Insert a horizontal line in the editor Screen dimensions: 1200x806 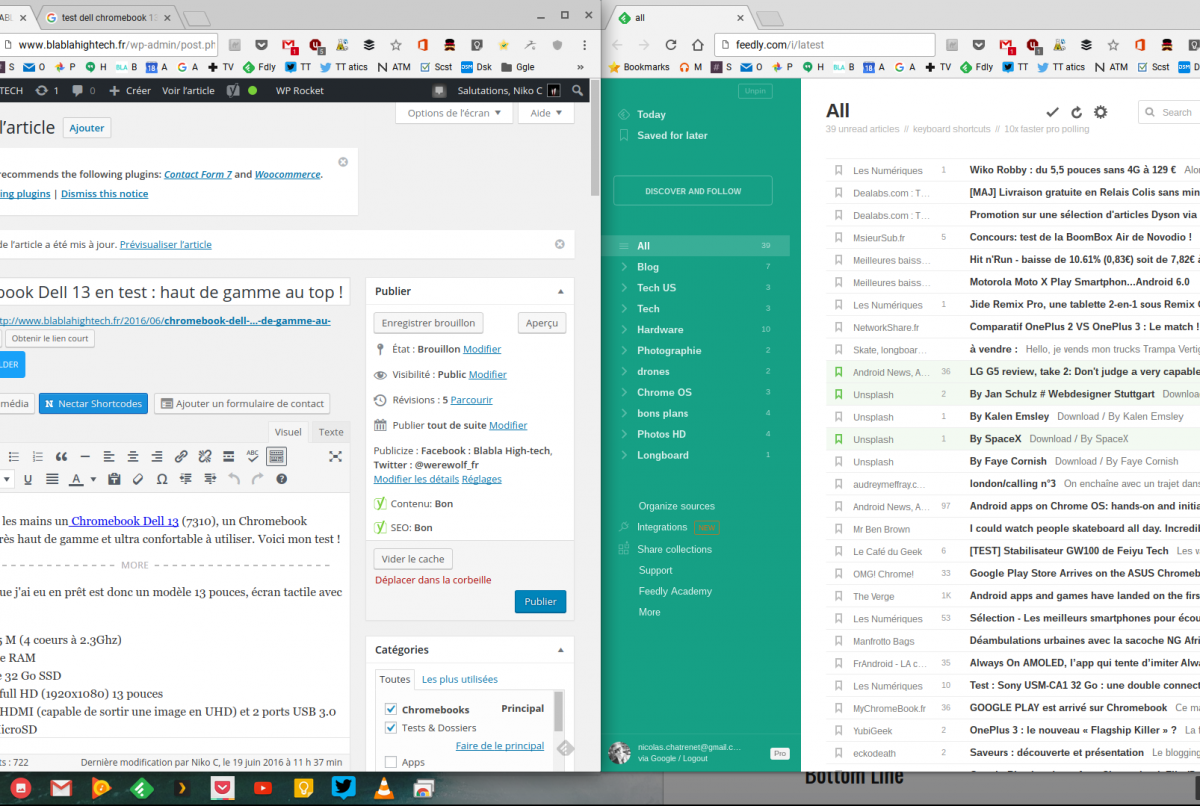coord(85,456)
